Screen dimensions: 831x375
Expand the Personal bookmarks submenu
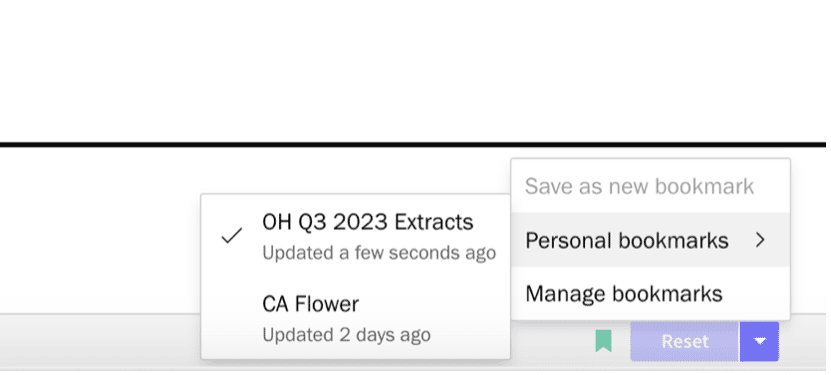point(650,240)
